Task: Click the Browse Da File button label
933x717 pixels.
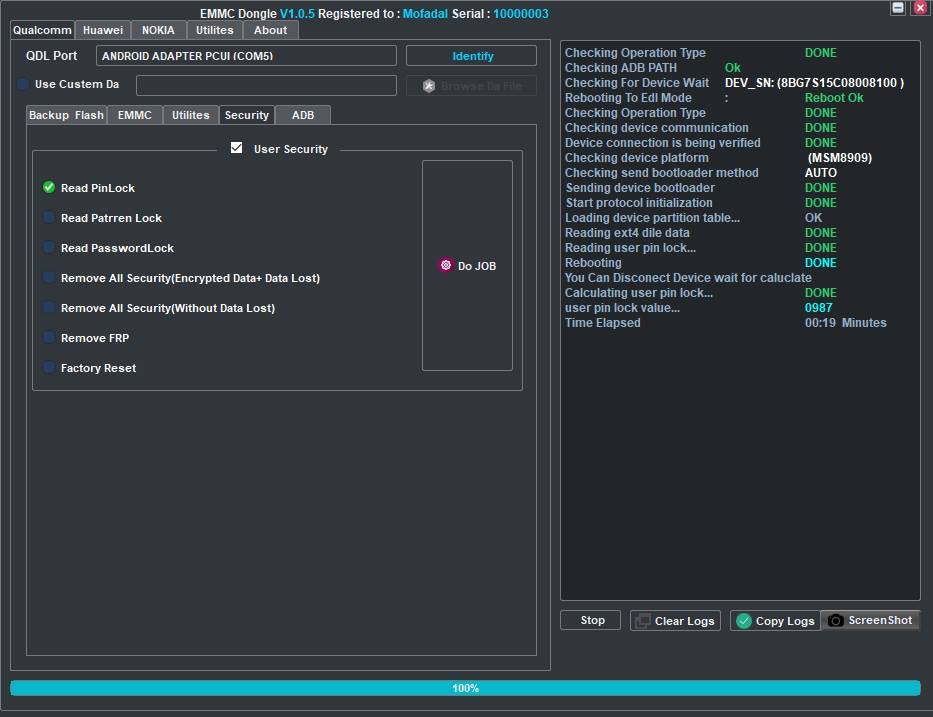Action: [481, 86]
